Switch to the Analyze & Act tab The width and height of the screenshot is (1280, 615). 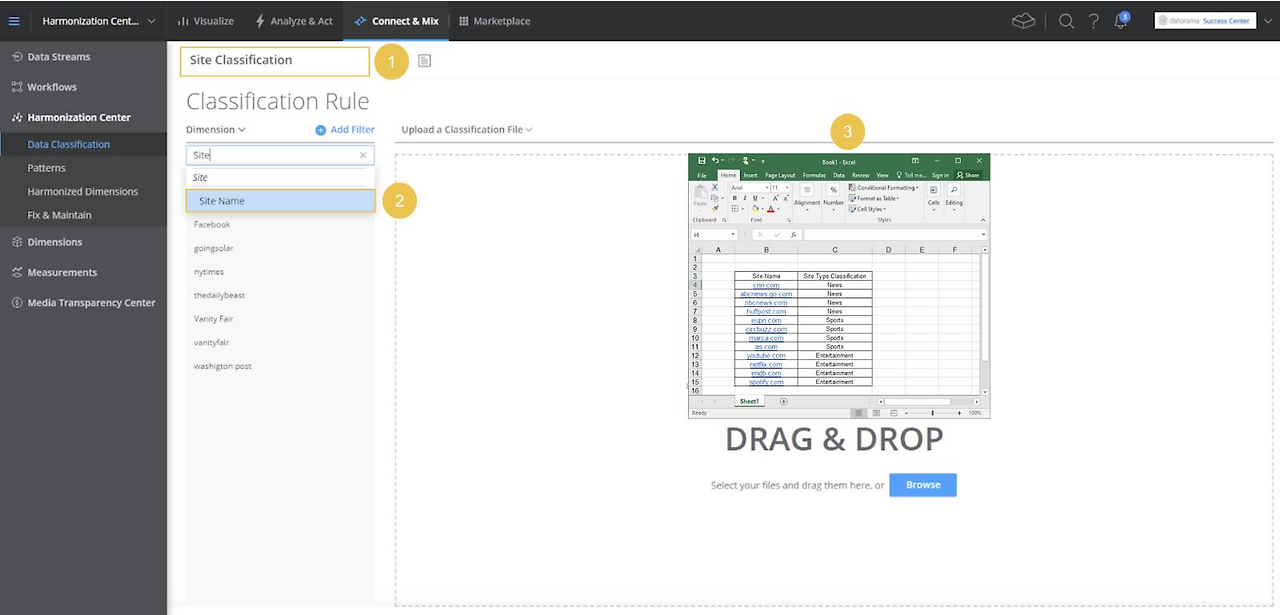coord(293,21)
